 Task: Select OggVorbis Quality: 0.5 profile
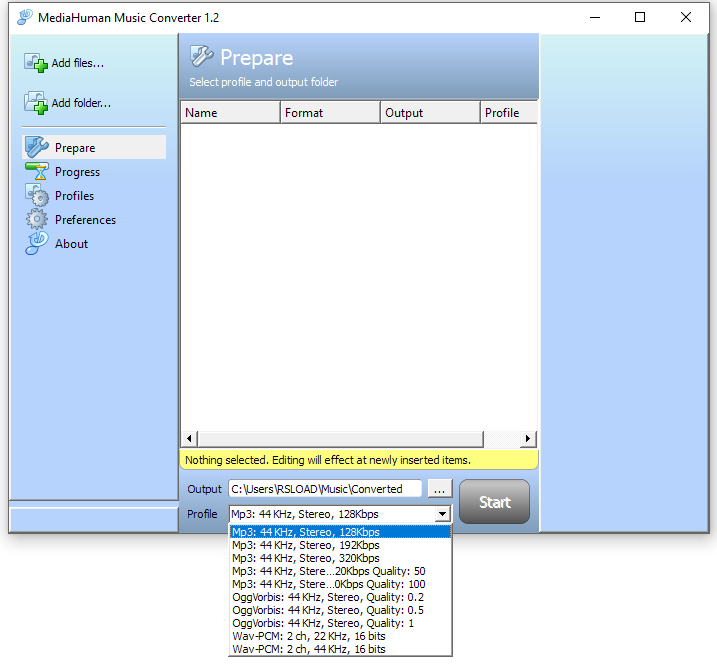coord(340,610)
